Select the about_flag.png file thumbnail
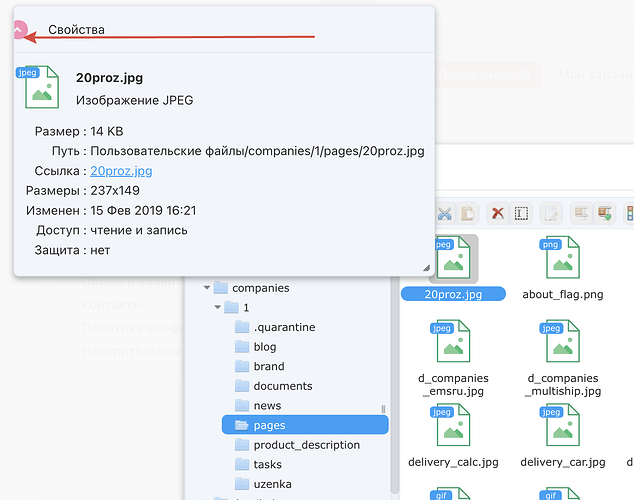Viewport: 634px width, 500px height. pos(562,258)
